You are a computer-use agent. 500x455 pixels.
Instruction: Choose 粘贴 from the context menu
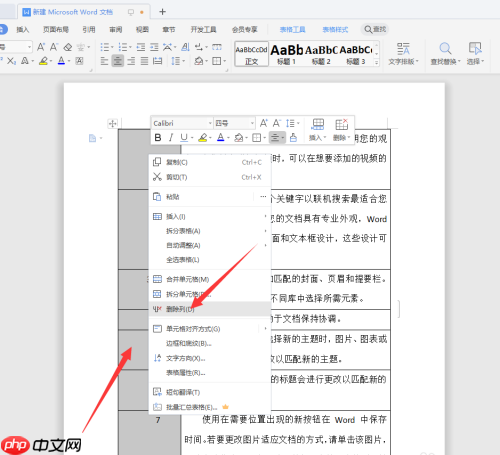(x=202, y=197)
